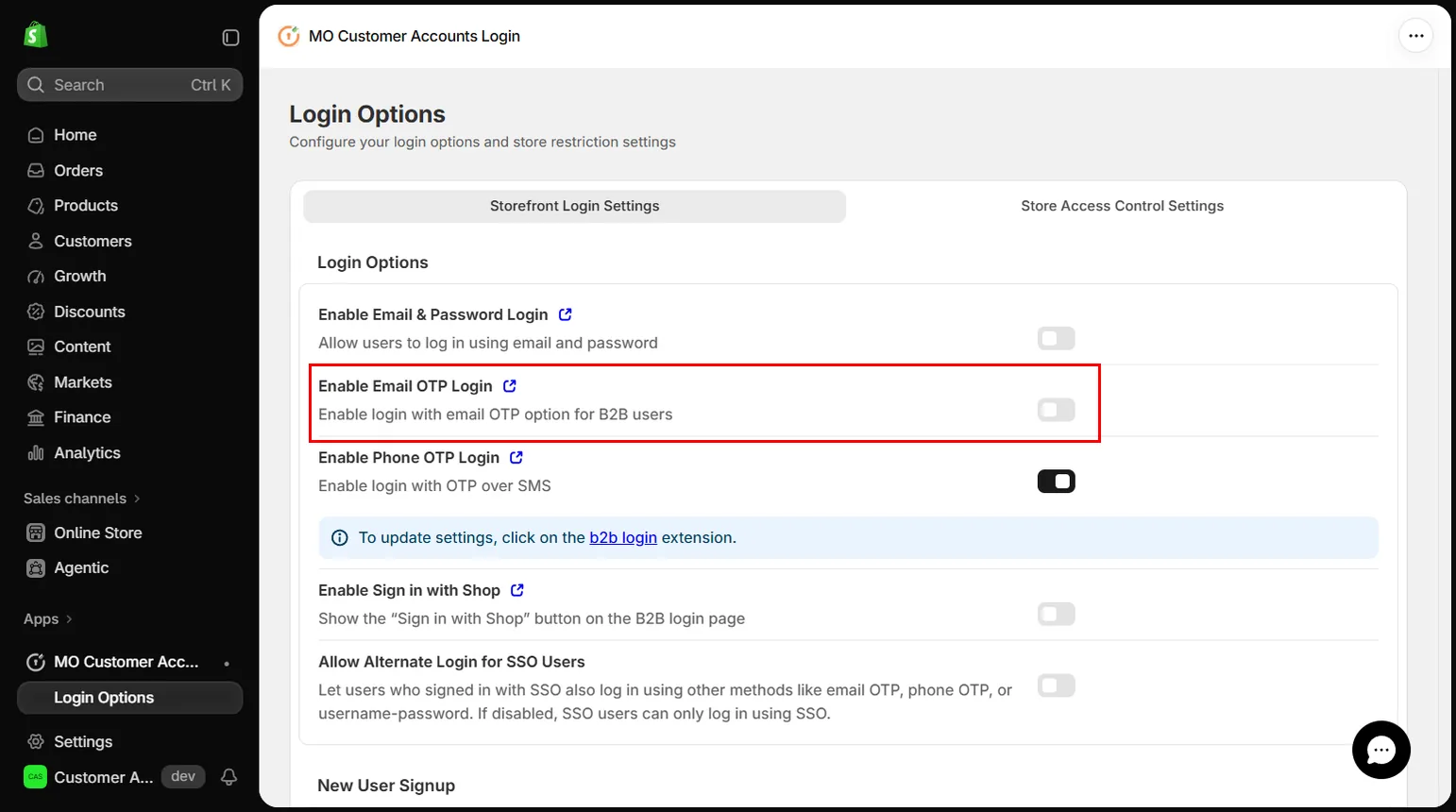Open the three-dot more actions menu
The image size is (1456, 812).
pos(1415,36)
